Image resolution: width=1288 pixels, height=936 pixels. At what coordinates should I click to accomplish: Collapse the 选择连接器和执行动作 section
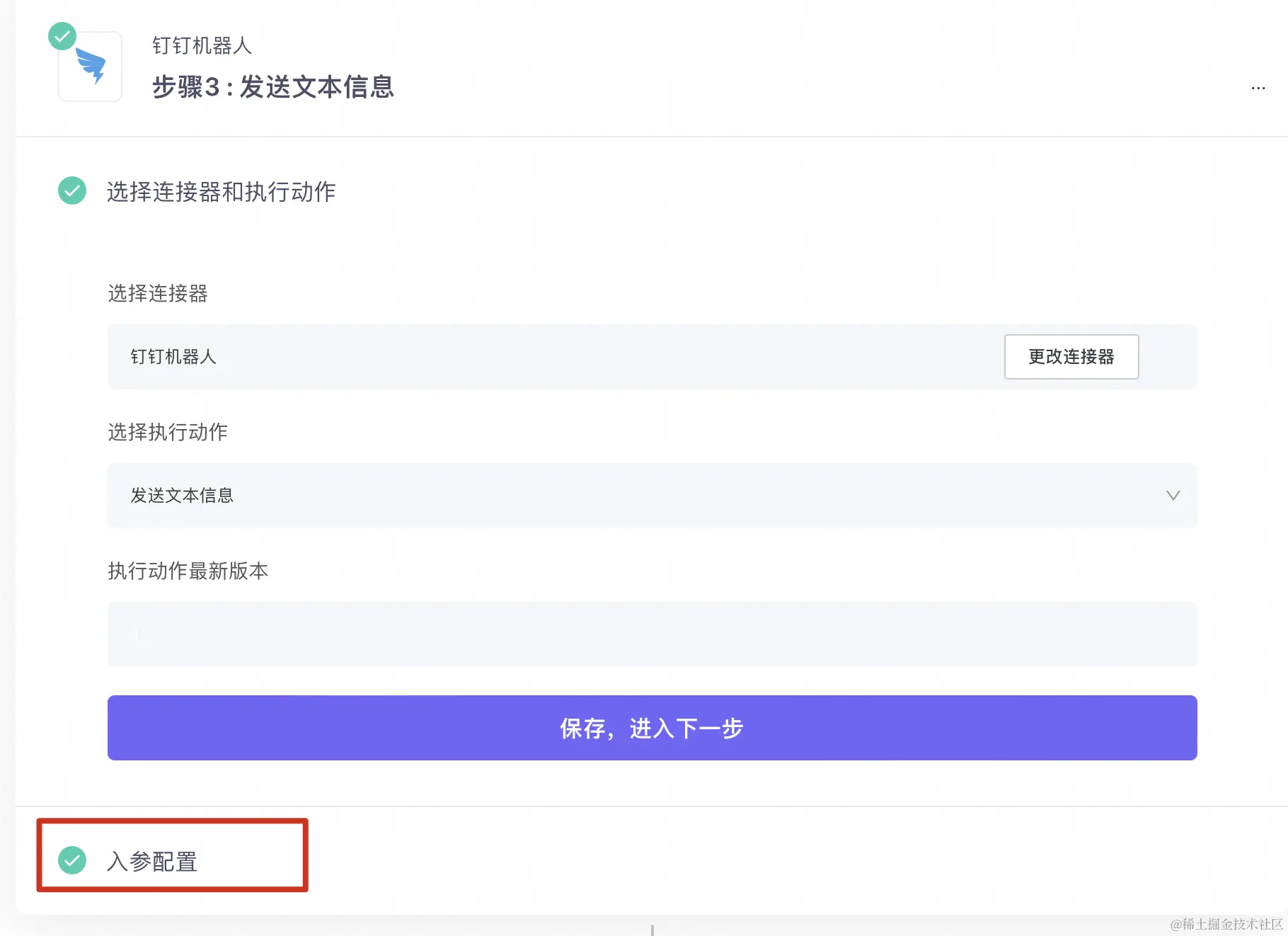(221, 191)
